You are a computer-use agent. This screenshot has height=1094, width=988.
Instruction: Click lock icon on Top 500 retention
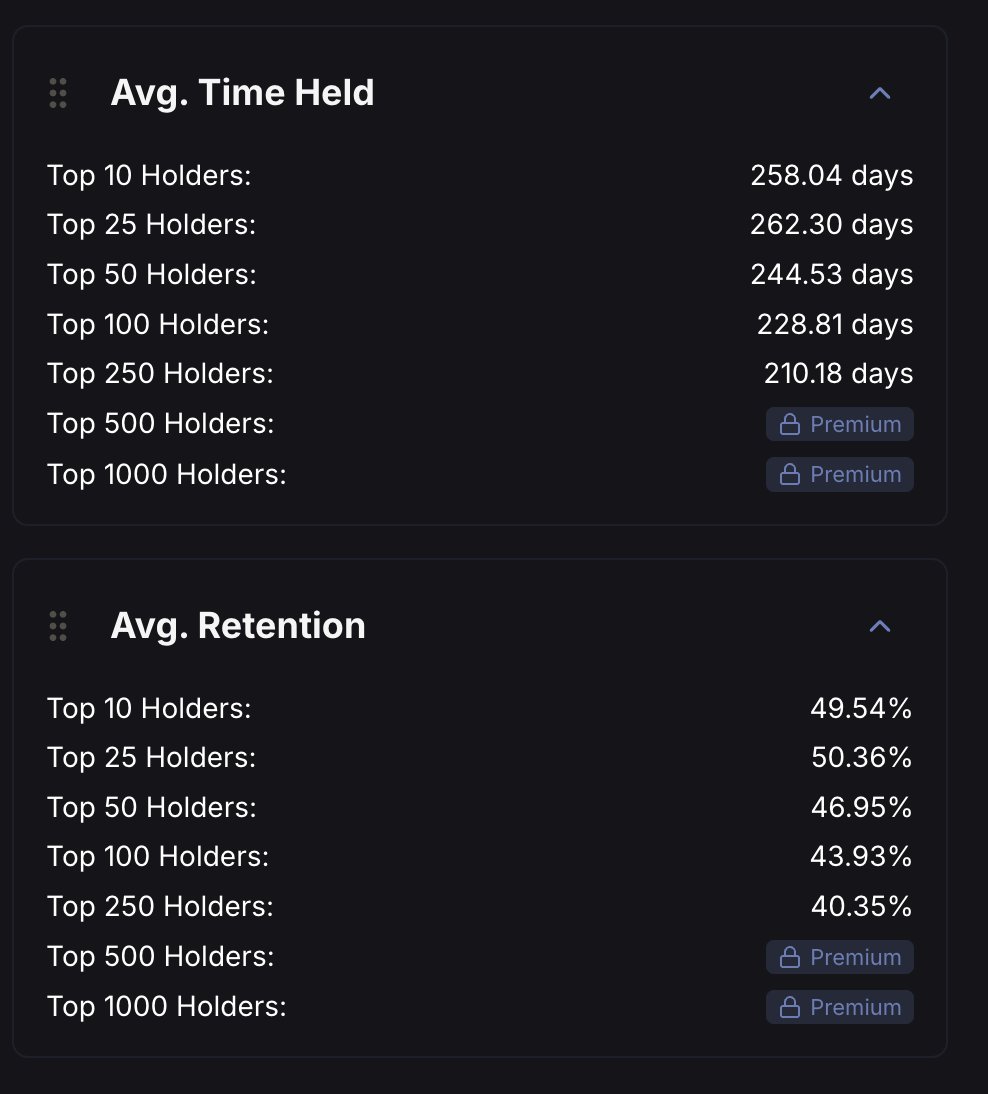(x=790, y=957)
